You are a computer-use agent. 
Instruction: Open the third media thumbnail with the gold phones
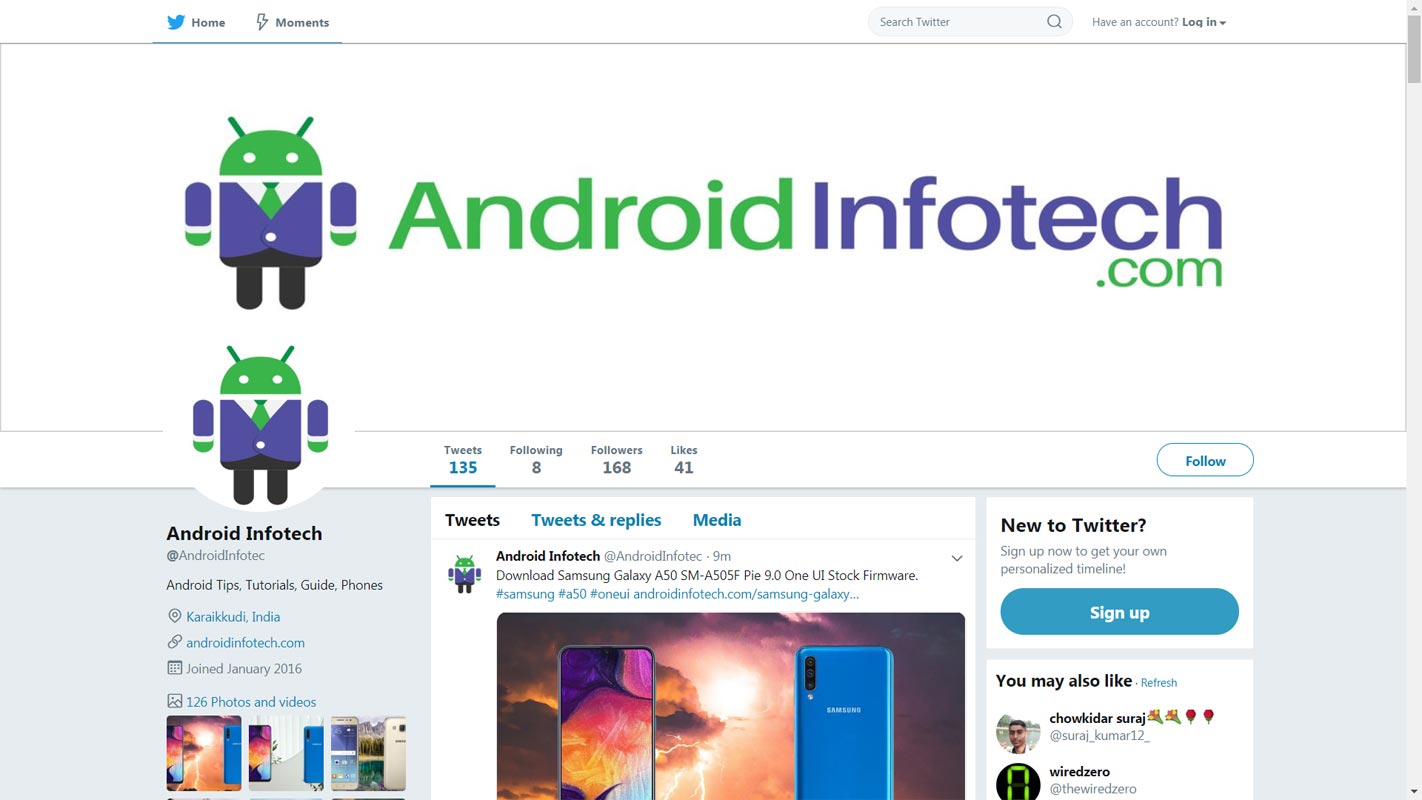tap(368, 753)
